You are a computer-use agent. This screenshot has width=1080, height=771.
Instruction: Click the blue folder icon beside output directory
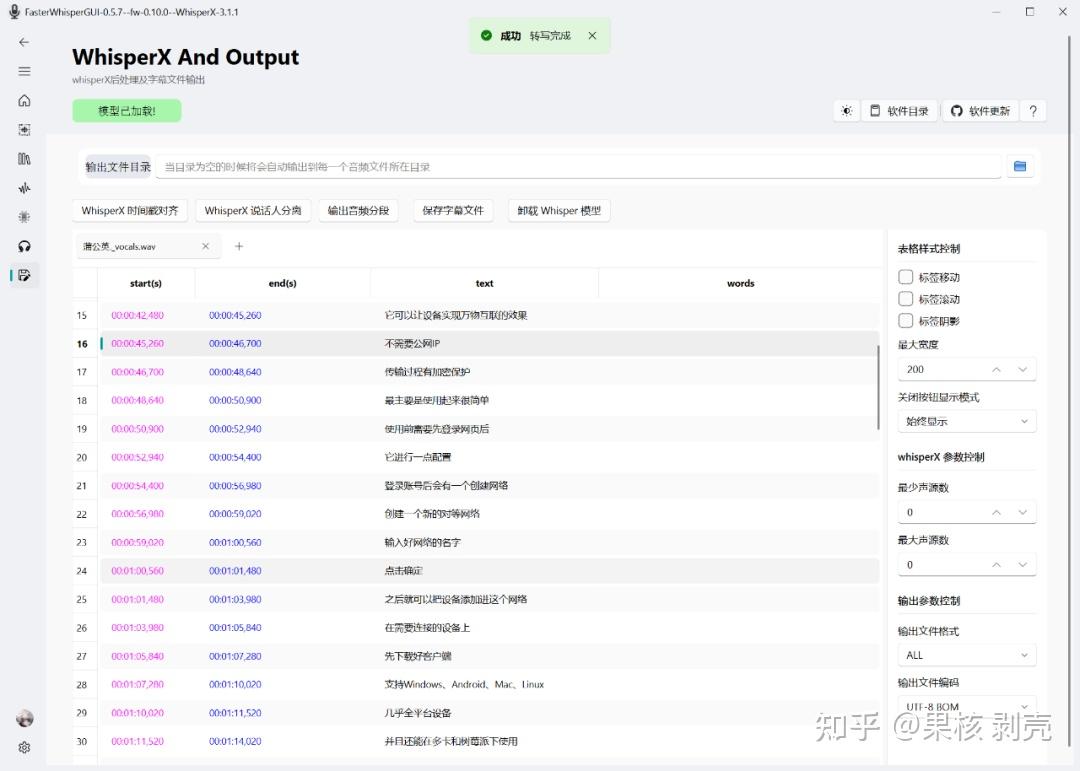pos(1020,166)
